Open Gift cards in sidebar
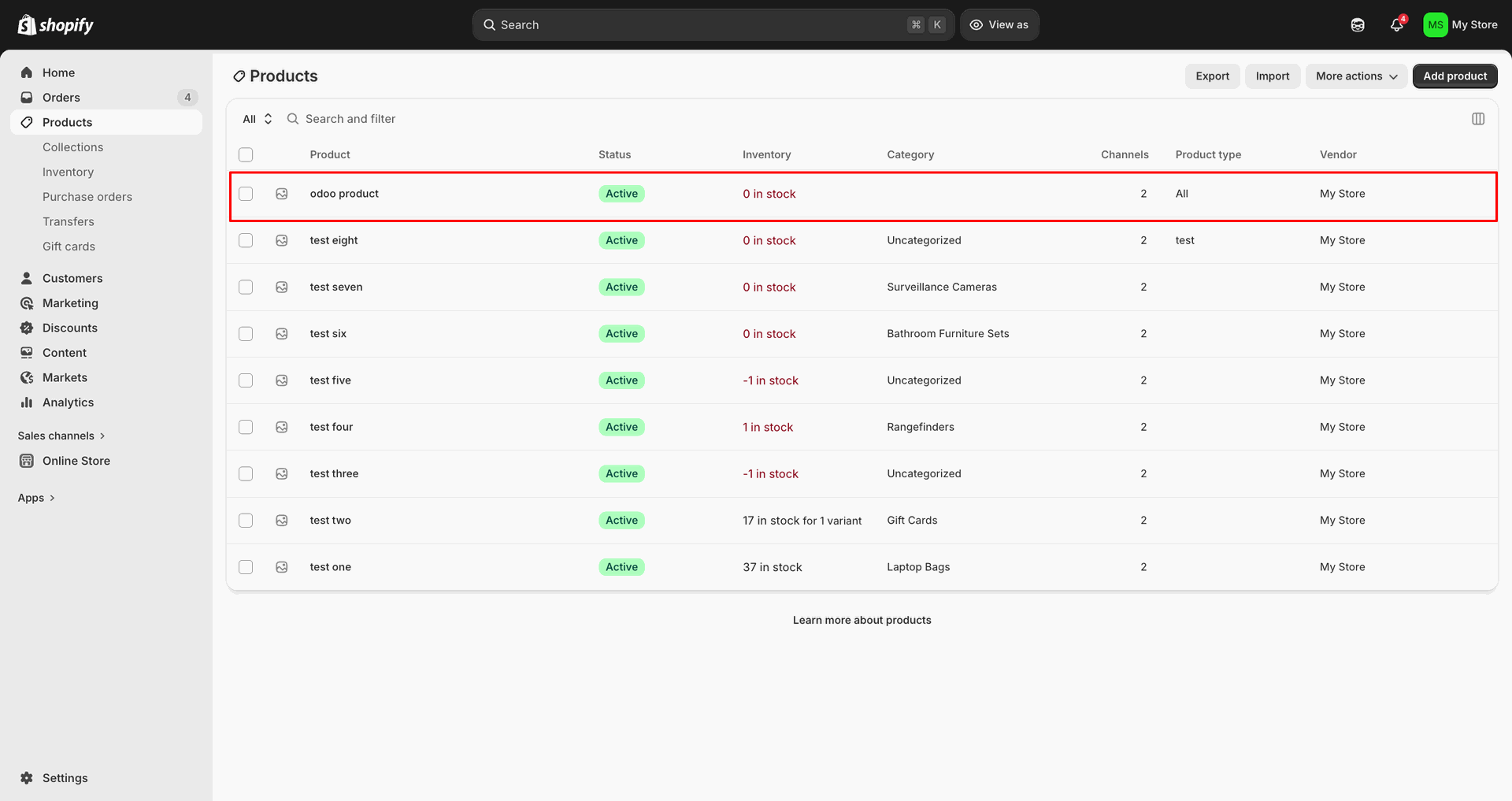Viewport: 1512px width, 801px height. pyautogui.click(x=69, y=247)
